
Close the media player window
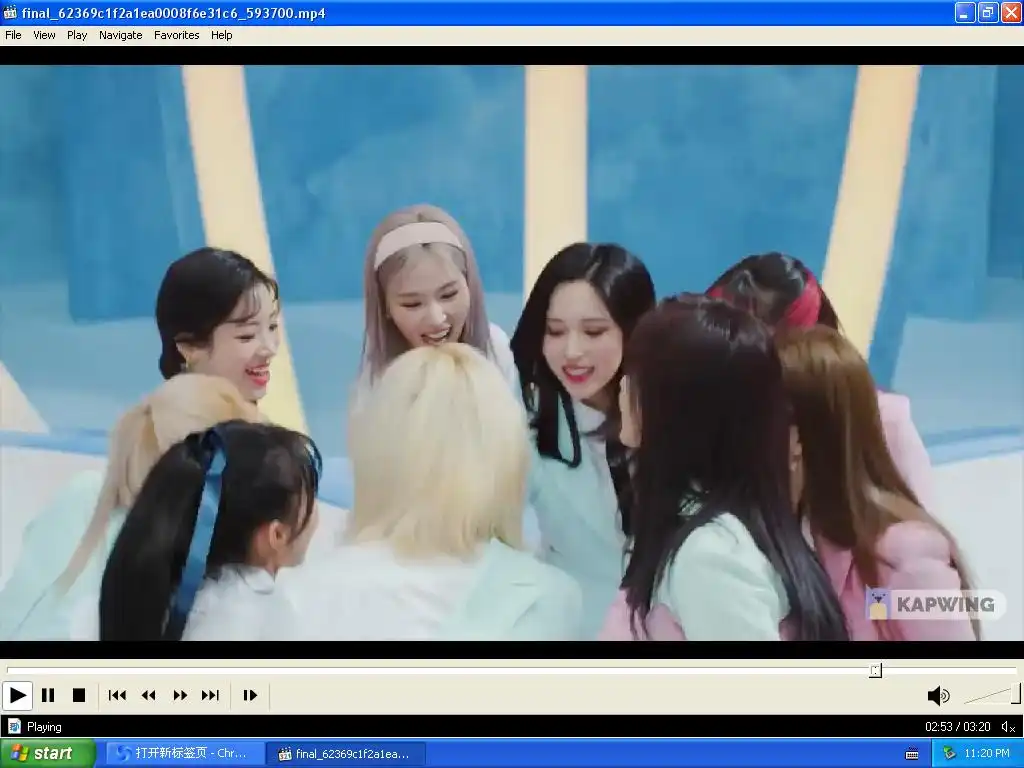click(x=1011, y=12)
